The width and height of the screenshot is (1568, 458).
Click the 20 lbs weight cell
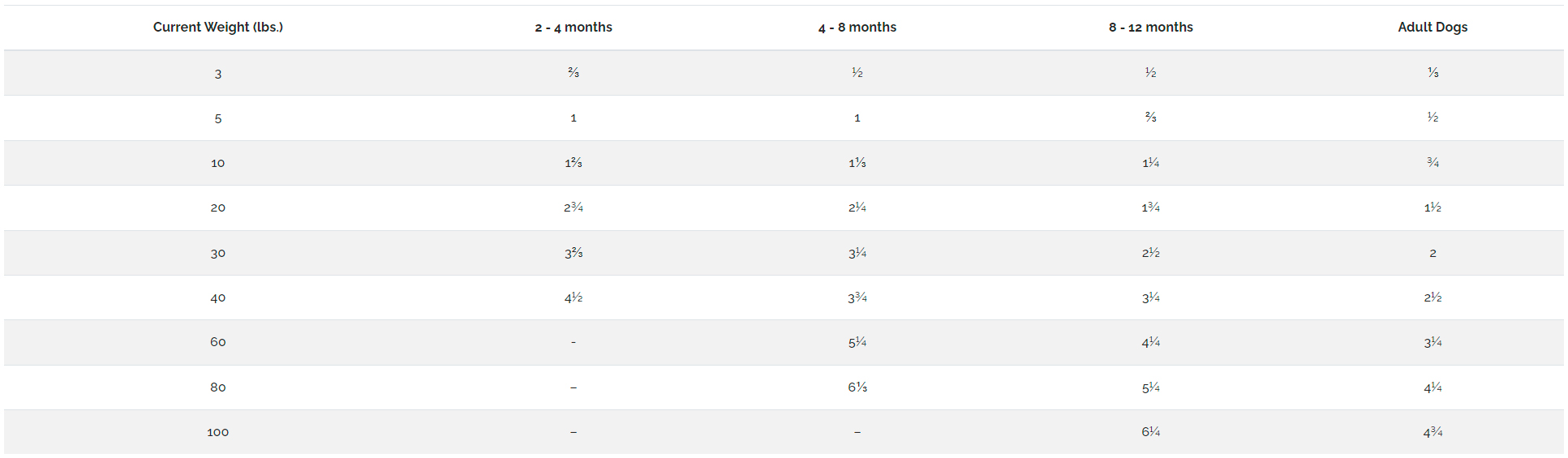[x=218, y=208]
